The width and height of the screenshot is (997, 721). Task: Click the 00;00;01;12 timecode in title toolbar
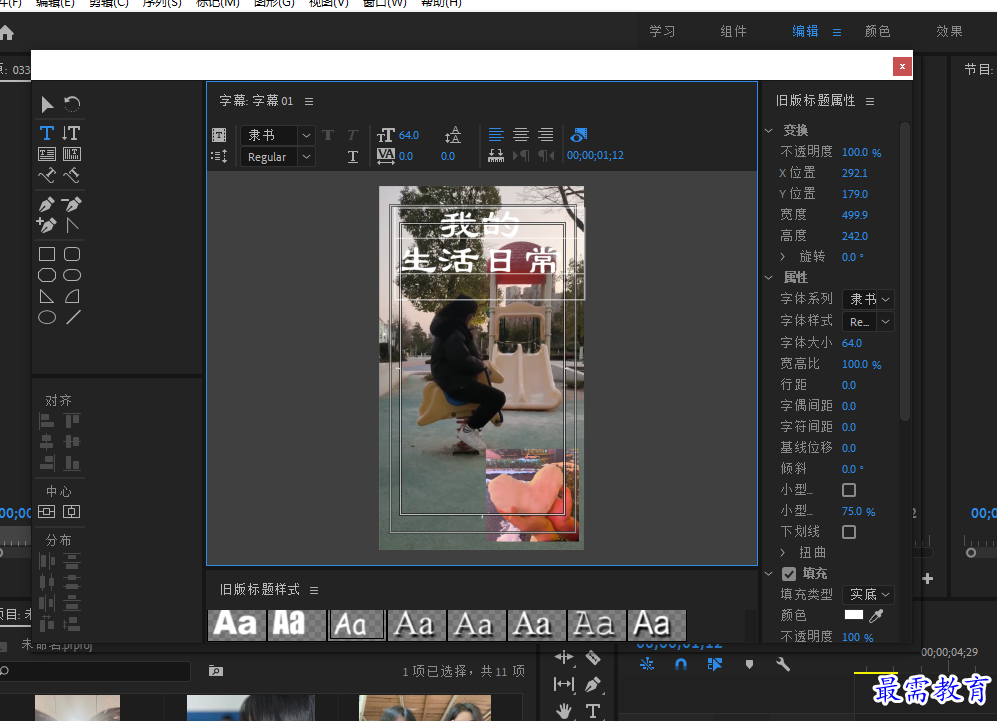pos(595,156)
